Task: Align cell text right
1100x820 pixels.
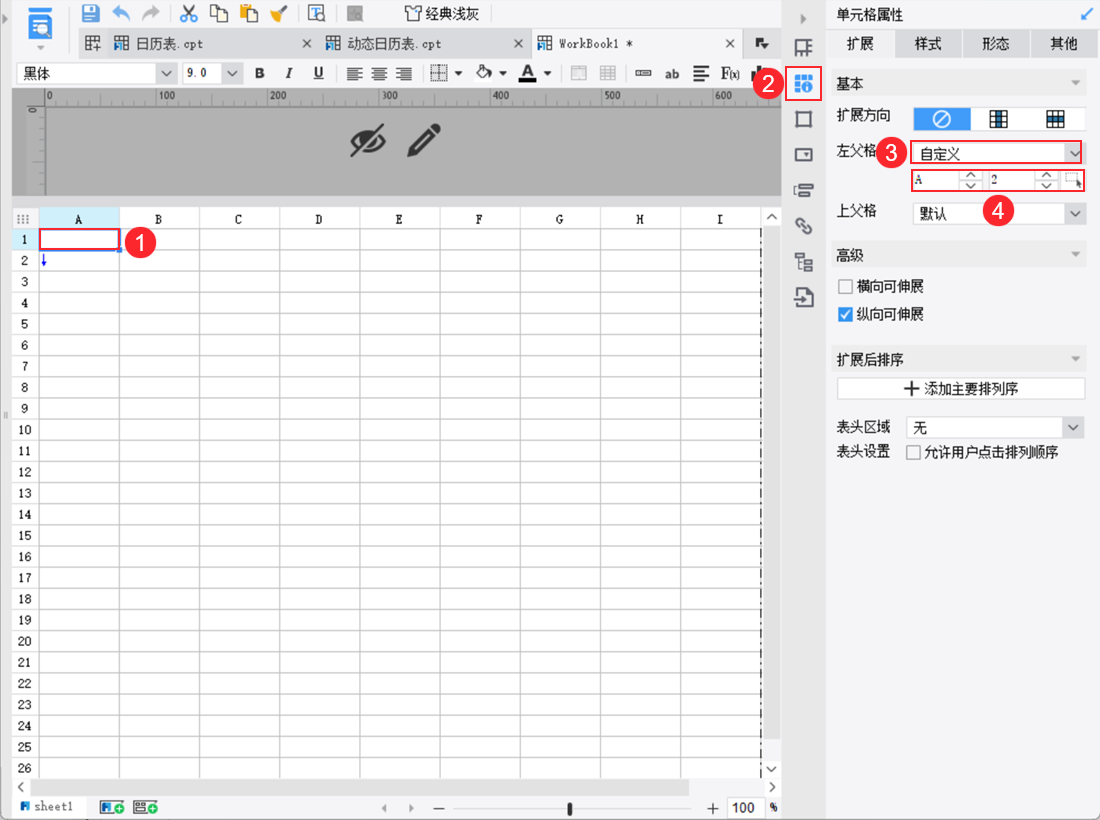Action: (x=403, y=74)
